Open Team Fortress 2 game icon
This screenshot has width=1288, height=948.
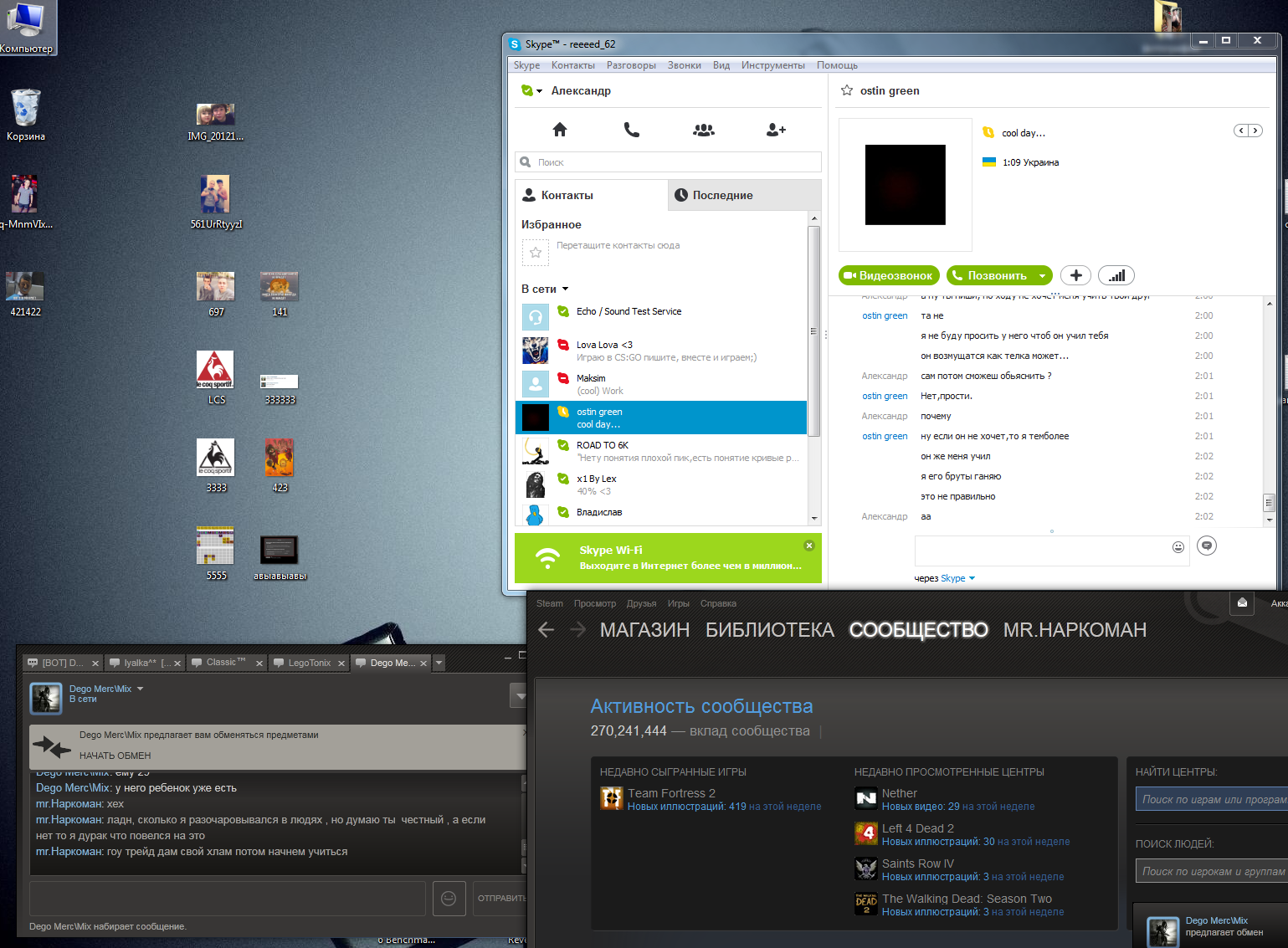(612, 798)
